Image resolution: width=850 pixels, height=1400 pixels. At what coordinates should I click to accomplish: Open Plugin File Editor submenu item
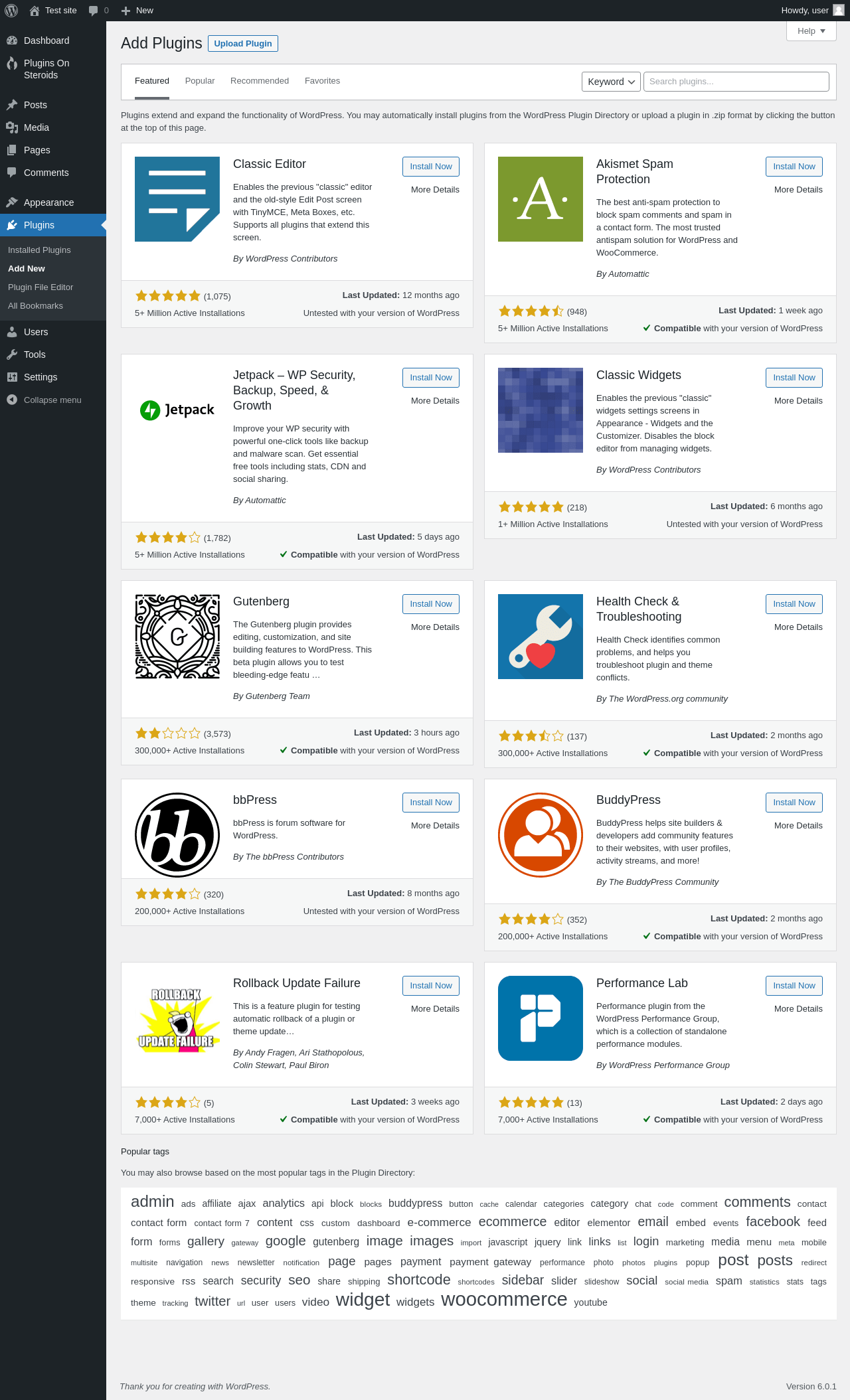53,287
